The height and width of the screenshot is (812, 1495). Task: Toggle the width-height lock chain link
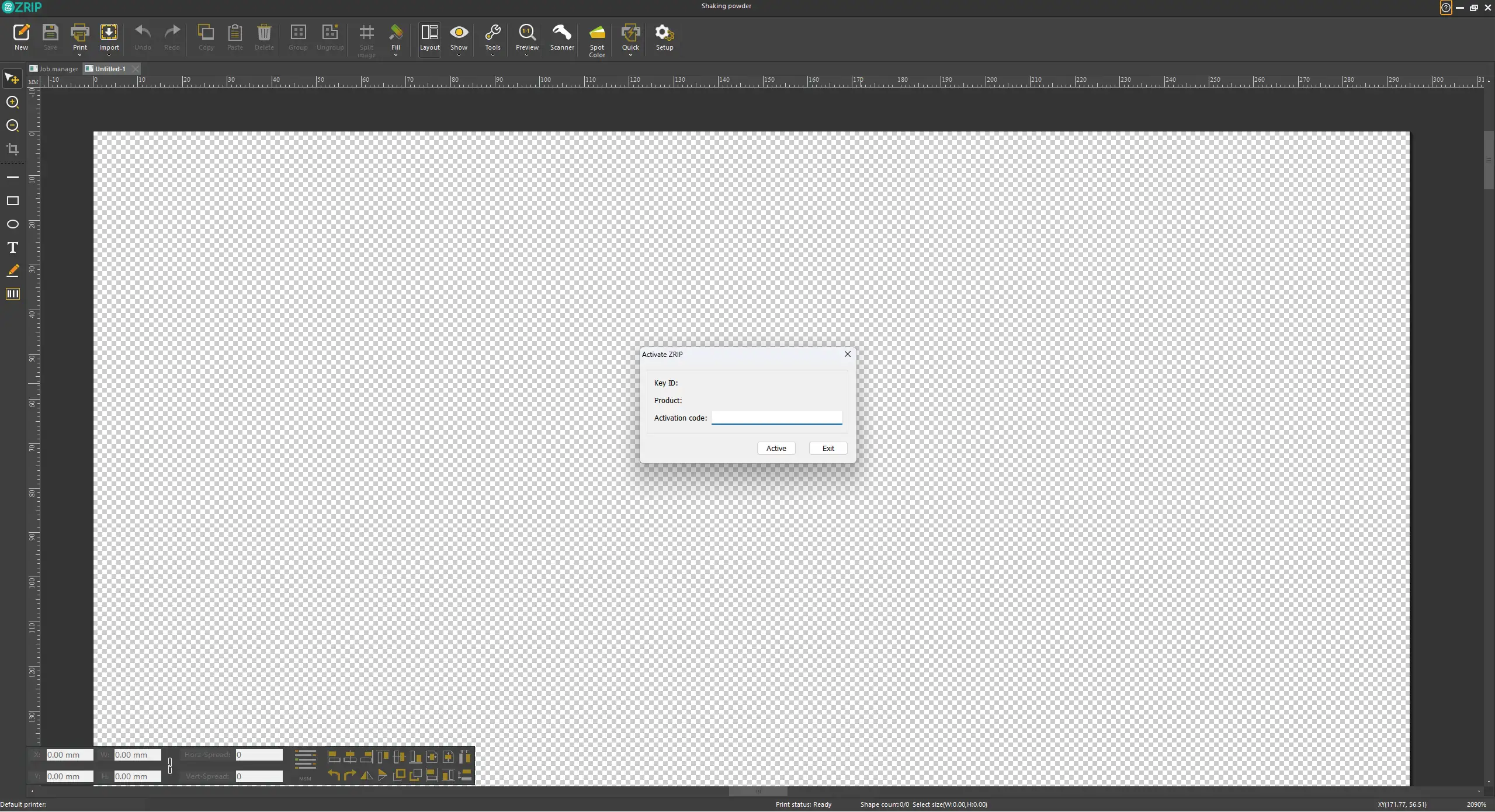170,766
